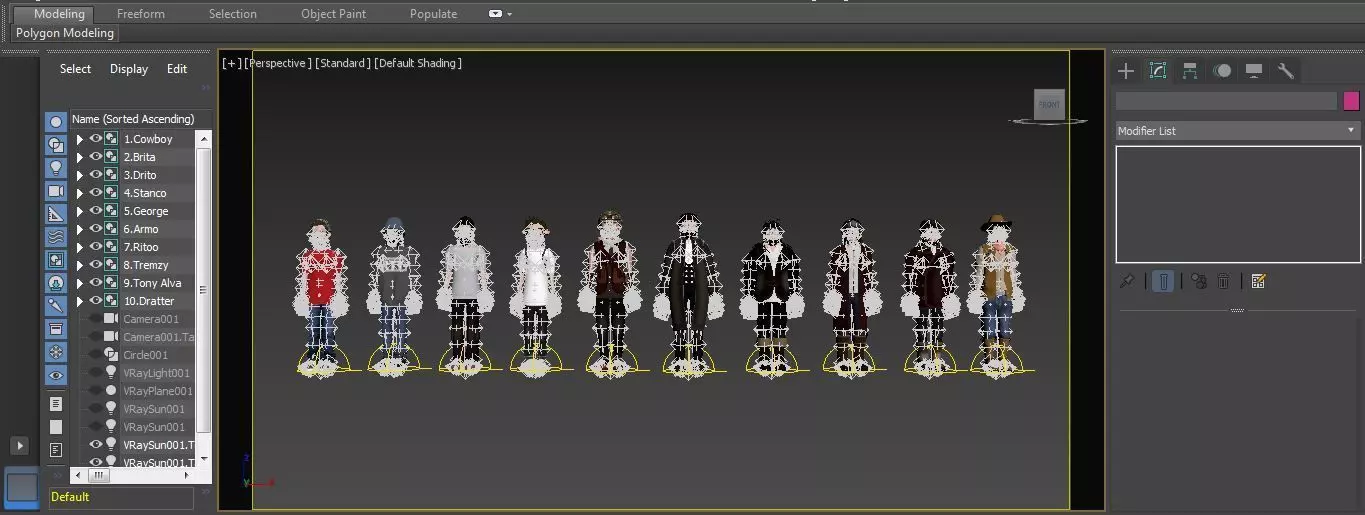Open the Populate ribbon tab
This screenshot has width=1365, height=515.
click(434, 14)
